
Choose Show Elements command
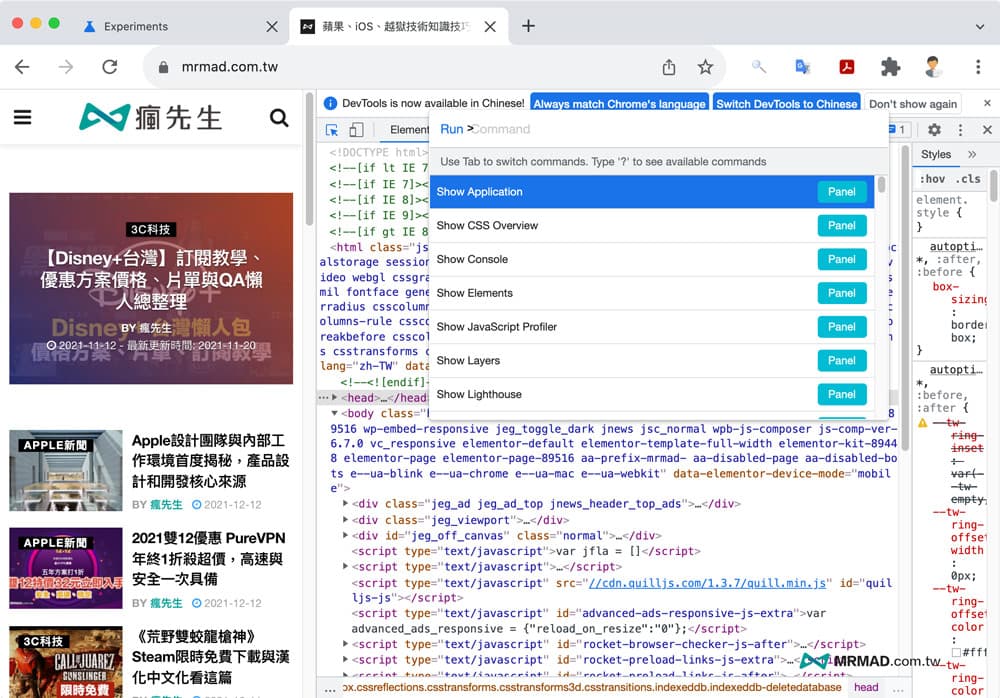(x=652, y=293)
